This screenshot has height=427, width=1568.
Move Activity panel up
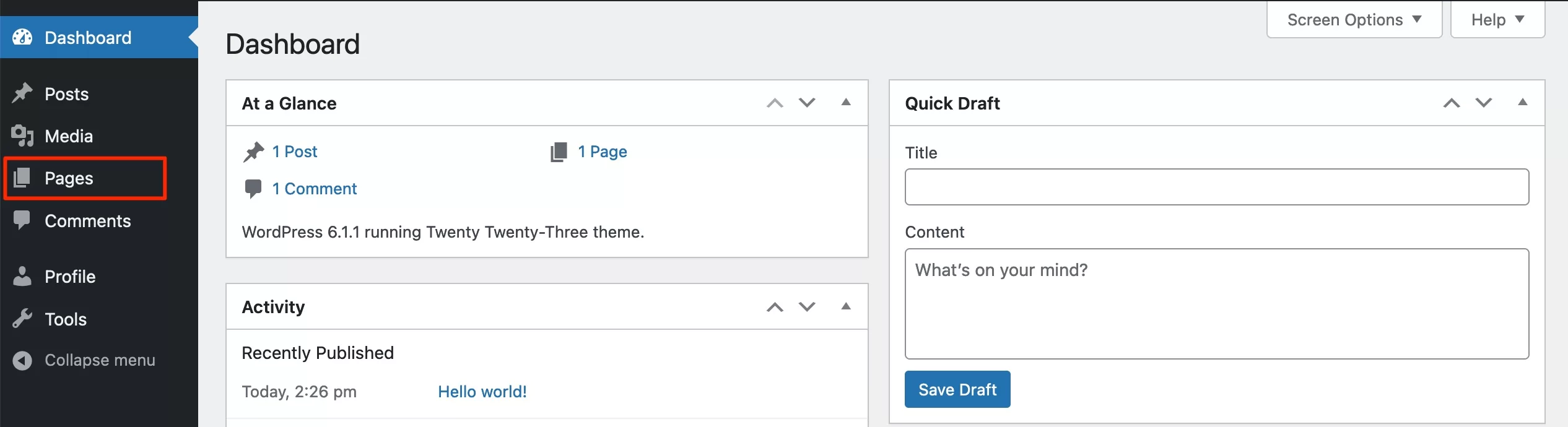click(775, 307)
